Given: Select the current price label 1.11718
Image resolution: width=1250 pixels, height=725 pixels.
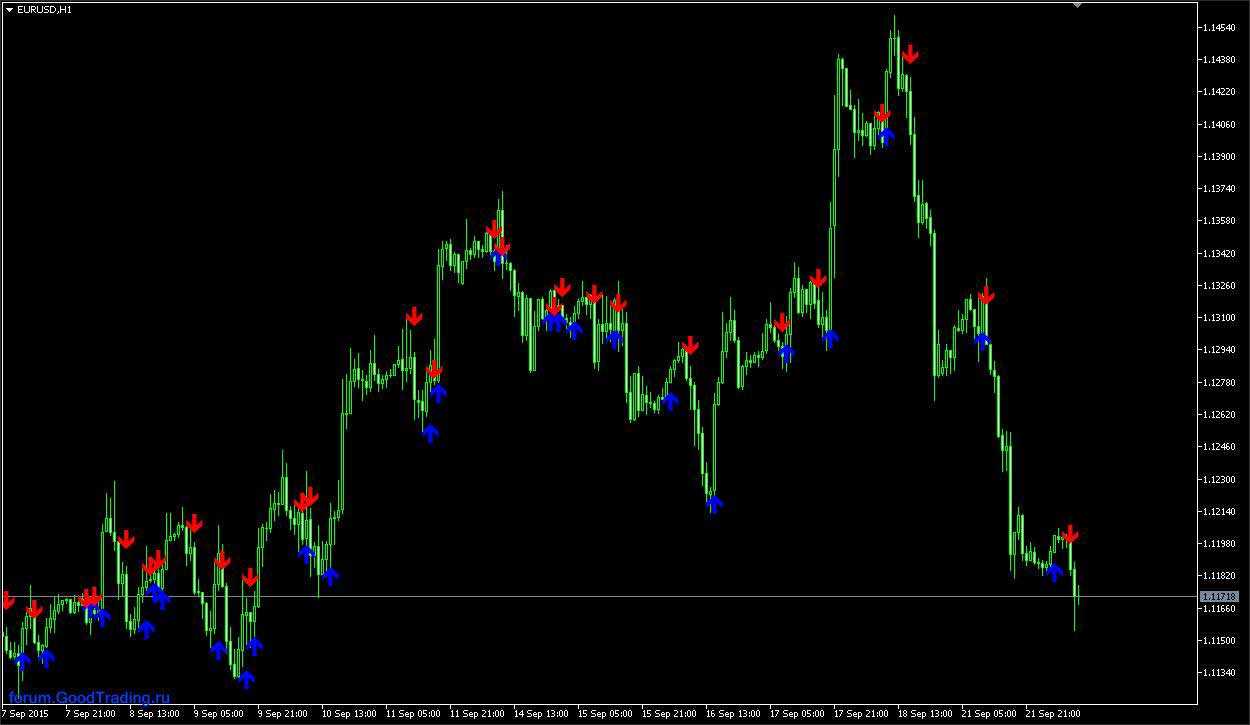Looking at the screenshot, I should click(1219, 596).
